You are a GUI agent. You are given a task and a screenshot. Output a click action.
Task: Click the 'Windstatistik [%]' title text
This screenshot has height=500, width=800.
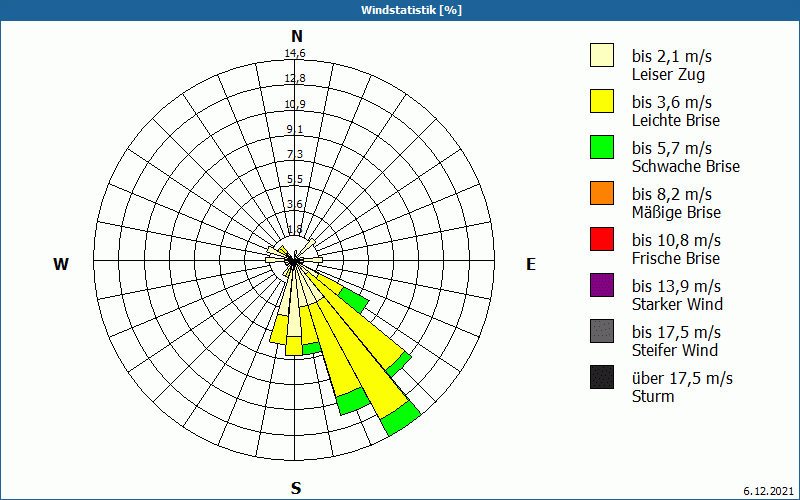(411, 10)
